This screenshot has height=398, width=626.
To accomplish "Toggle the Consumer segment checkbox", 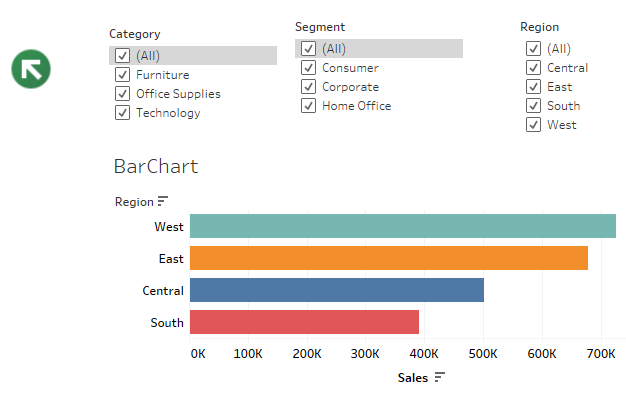I will [308, 68].
